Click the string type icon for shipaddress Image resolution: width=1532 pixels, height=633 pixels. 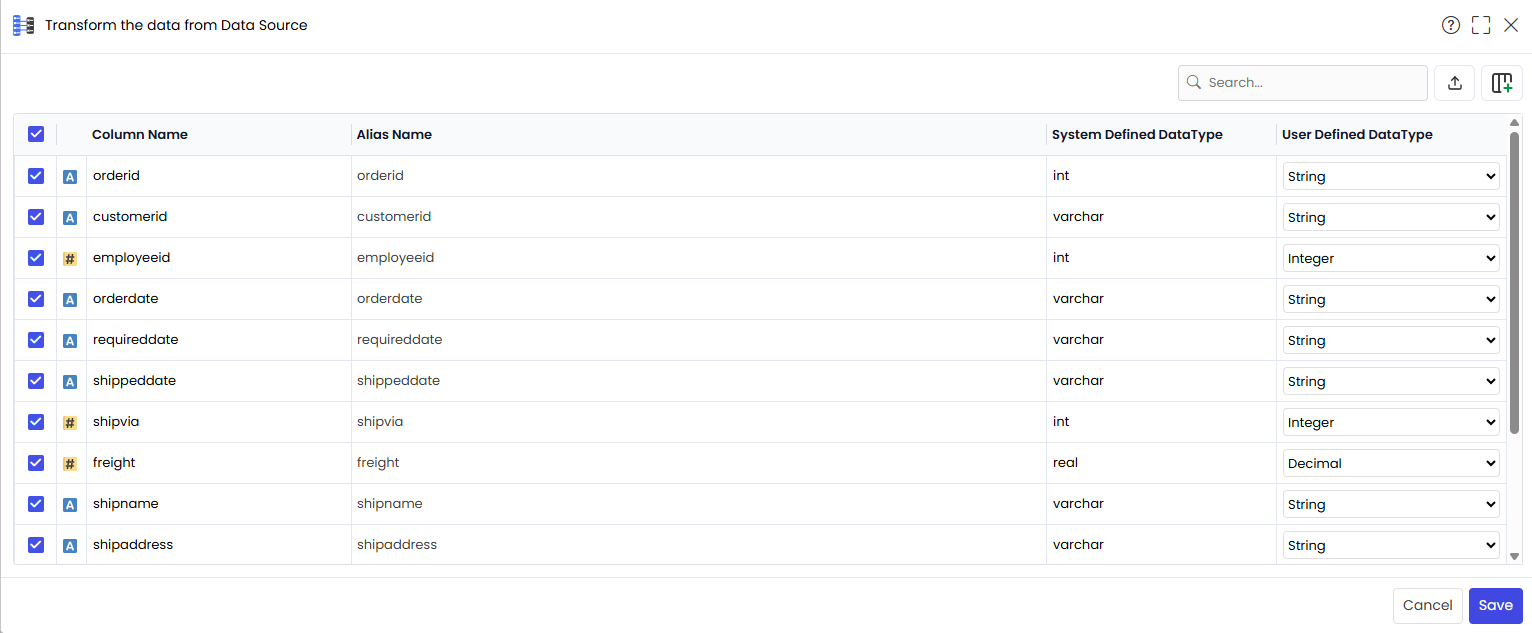tap(70, 546)
